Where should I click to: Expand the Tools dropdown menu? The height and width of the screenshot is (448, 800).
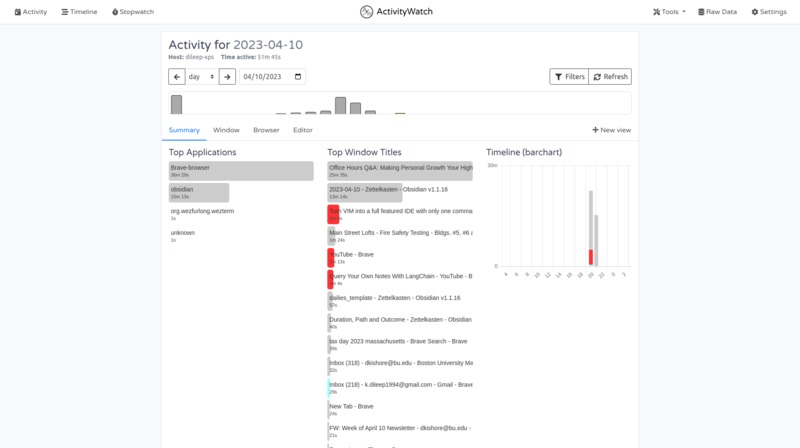669,12
